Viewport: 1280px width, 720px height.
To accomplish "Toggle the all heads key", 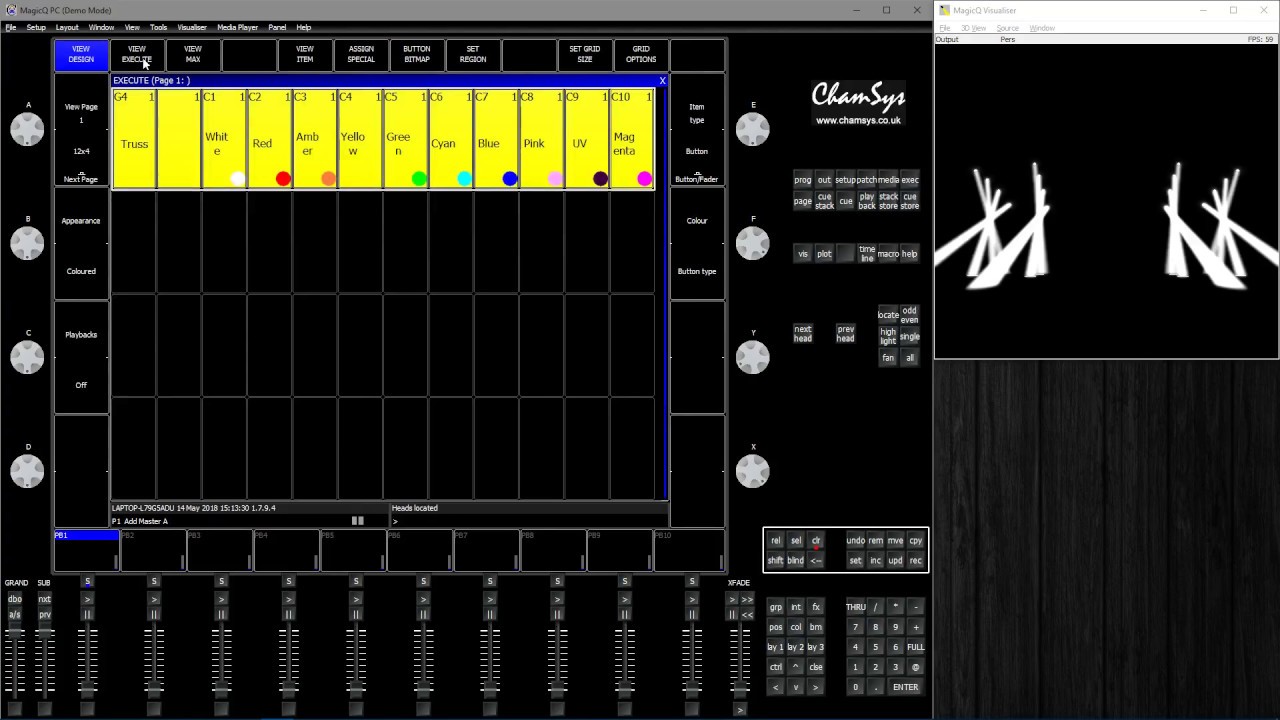I will [909, 358].
